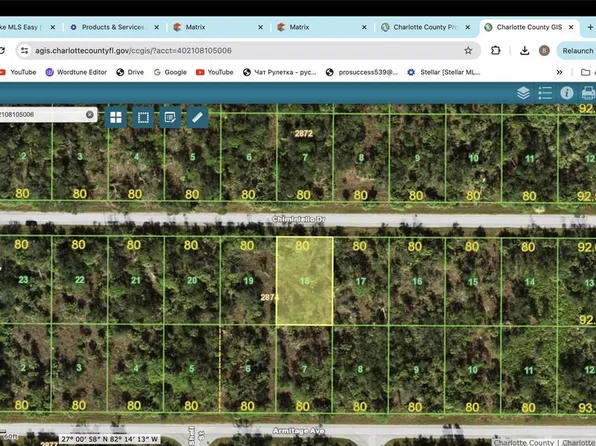This screenshot has width=596, height=446.
Task: Open browser downloads icon
Action: (x=525, y=51)
